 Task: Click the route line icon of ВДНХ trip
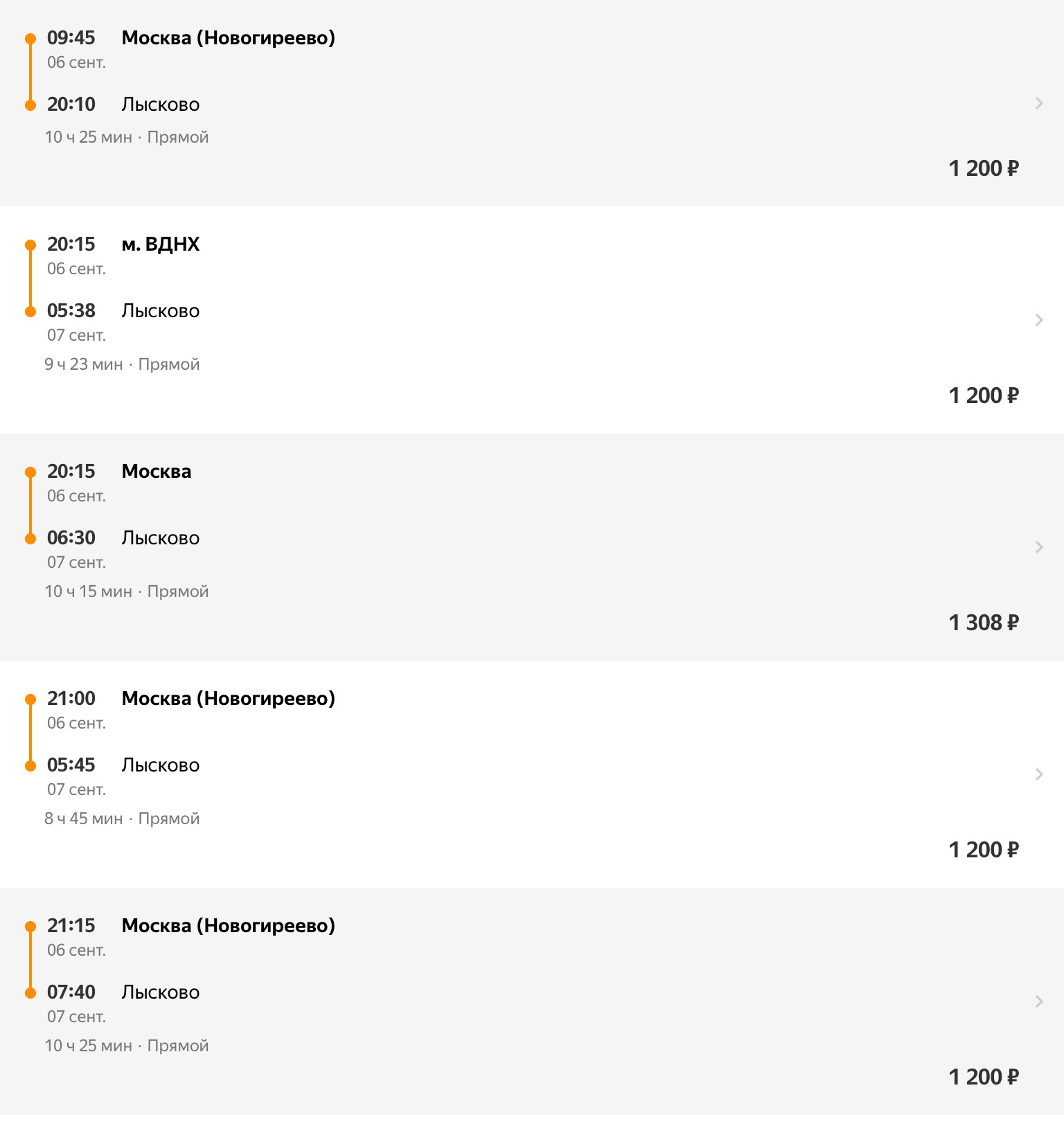[30, 278]
